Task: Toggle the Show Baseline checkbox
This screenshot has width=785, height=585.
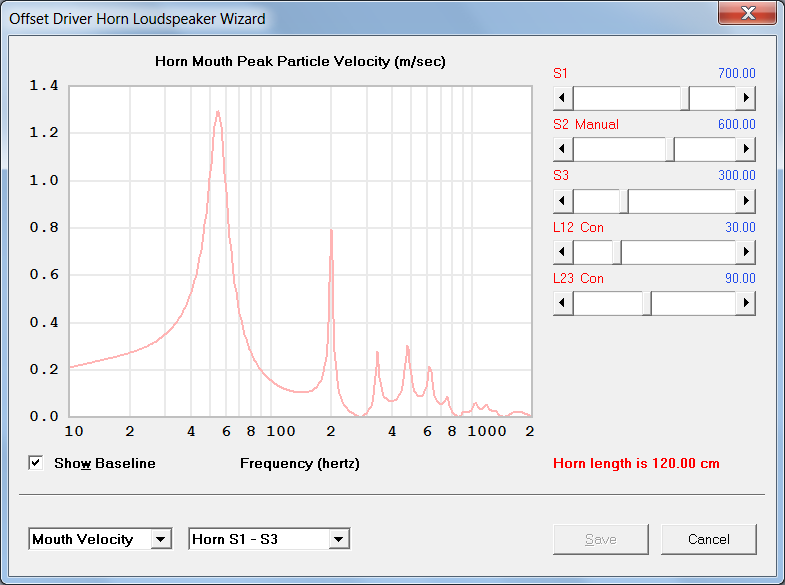Action: pos(36,463)
